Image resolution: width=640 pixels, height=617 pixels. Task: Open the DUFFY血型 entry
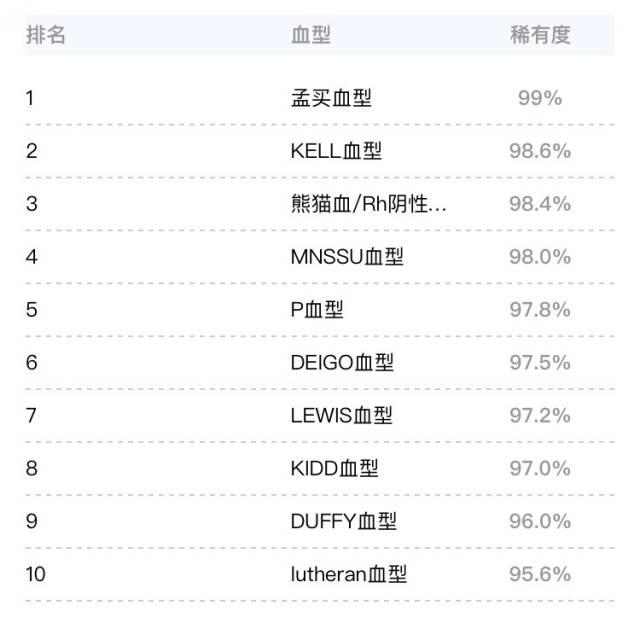pyautogui.click(x=344, y=522)
